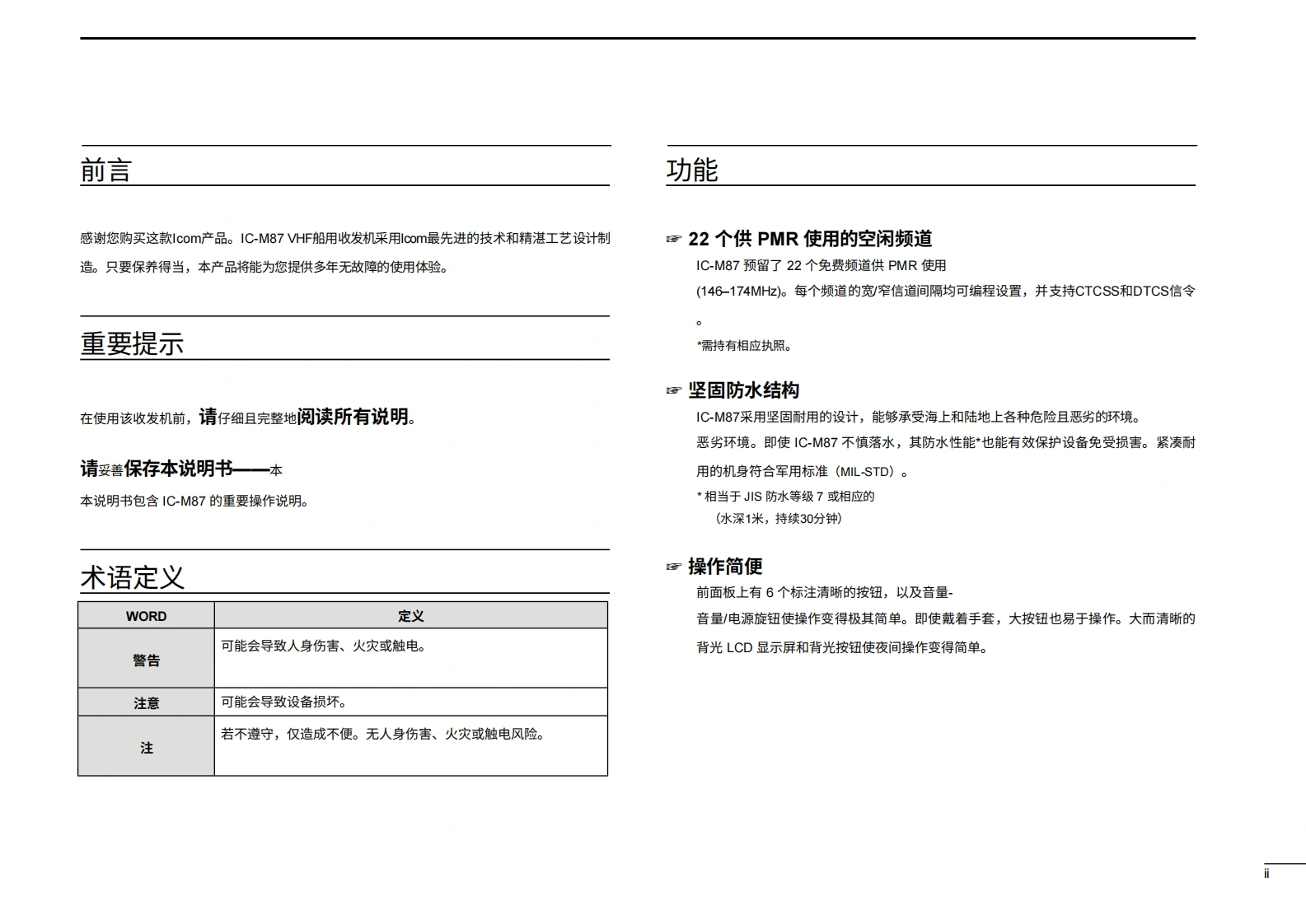1306x924 pixels.
Task: Click the bold text 保存本说明书
Action: point(179,469)
